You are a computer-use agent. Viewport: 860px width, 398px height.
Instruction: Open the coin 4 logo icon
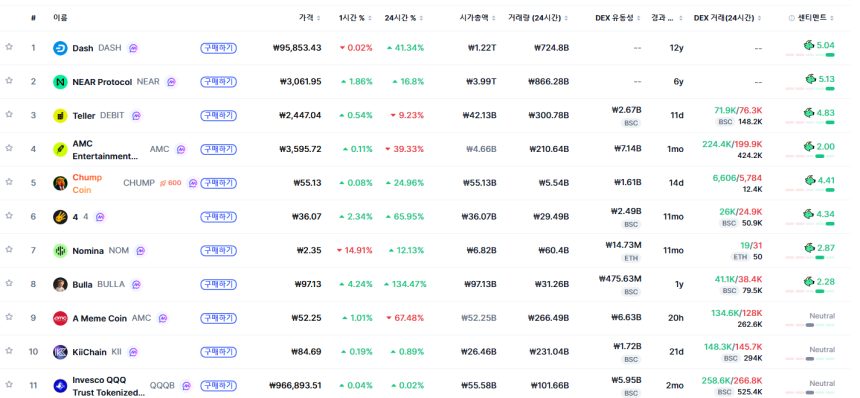60,217
